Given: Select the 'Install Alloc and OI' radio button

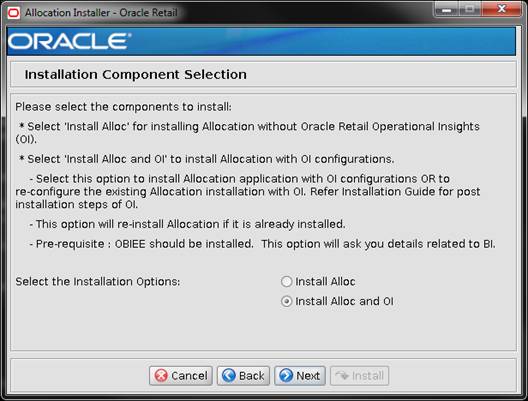Looking at the screenshot, I should 286,301.
